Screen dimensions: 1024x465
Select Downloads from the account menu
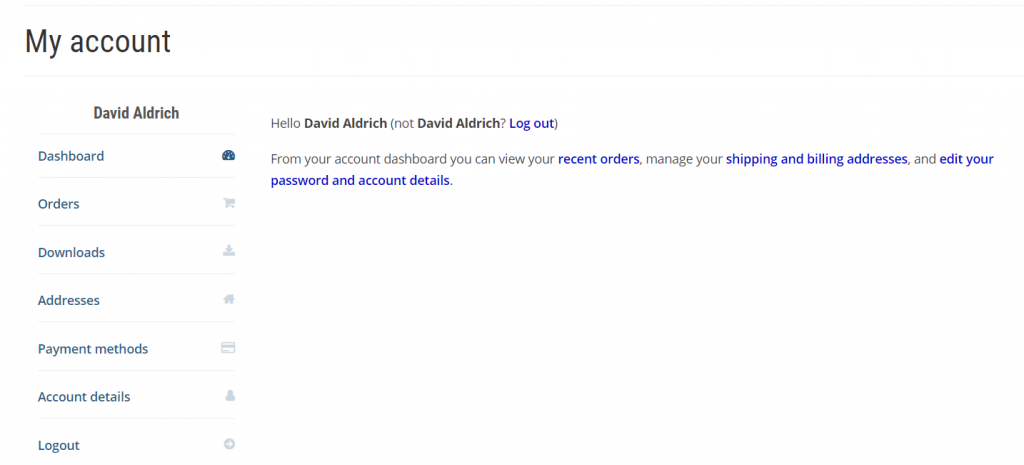71,253
